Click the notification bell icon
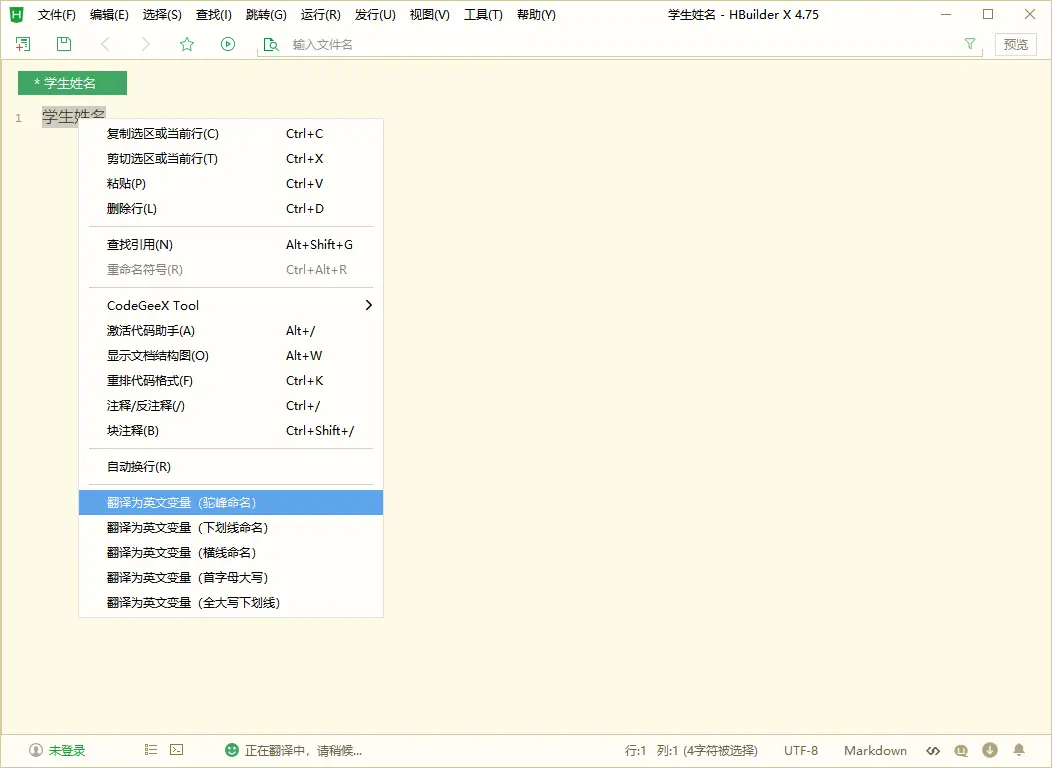Image resolution: width=1052 pixels, height=768 pixels. [1019, 750]
